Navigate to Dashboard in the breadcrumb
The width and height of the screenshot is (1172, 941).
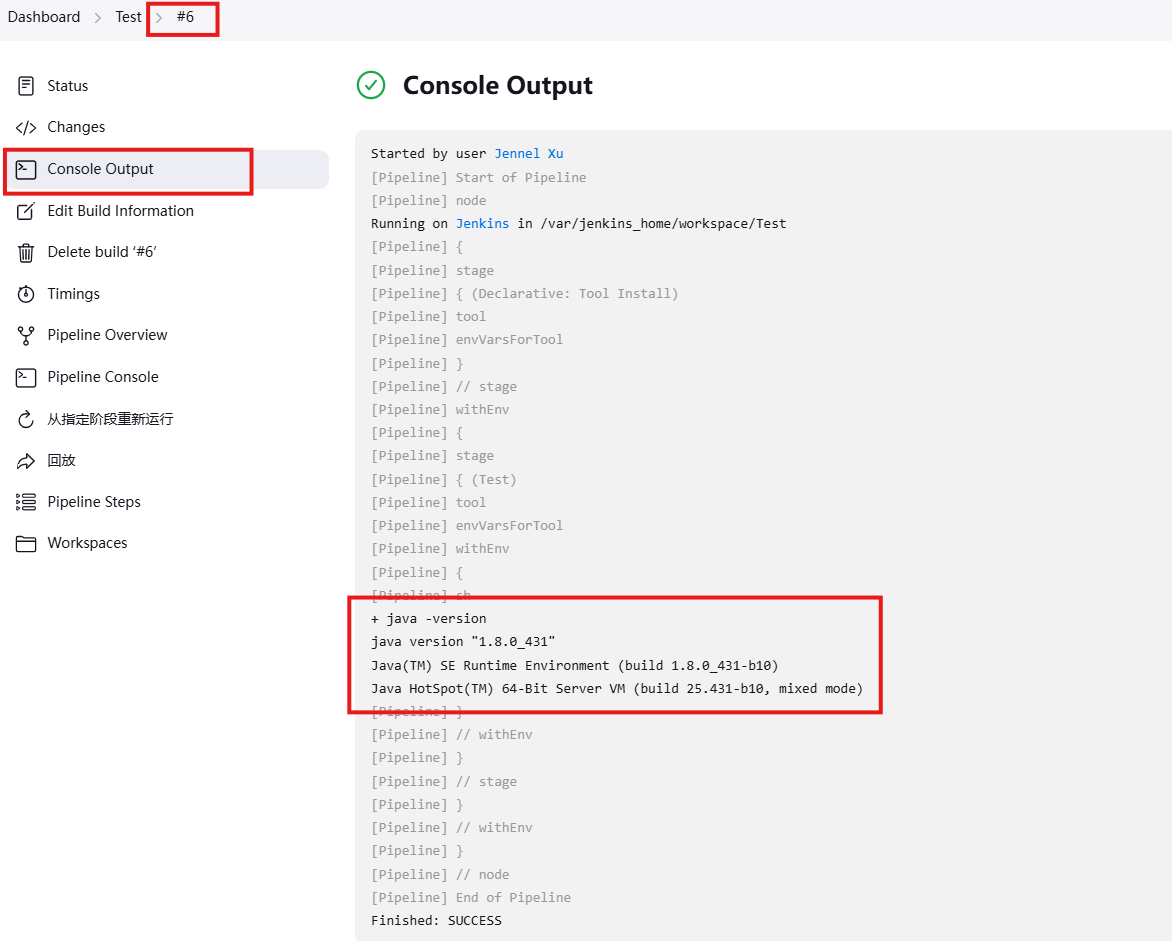[x=44, y=17]
